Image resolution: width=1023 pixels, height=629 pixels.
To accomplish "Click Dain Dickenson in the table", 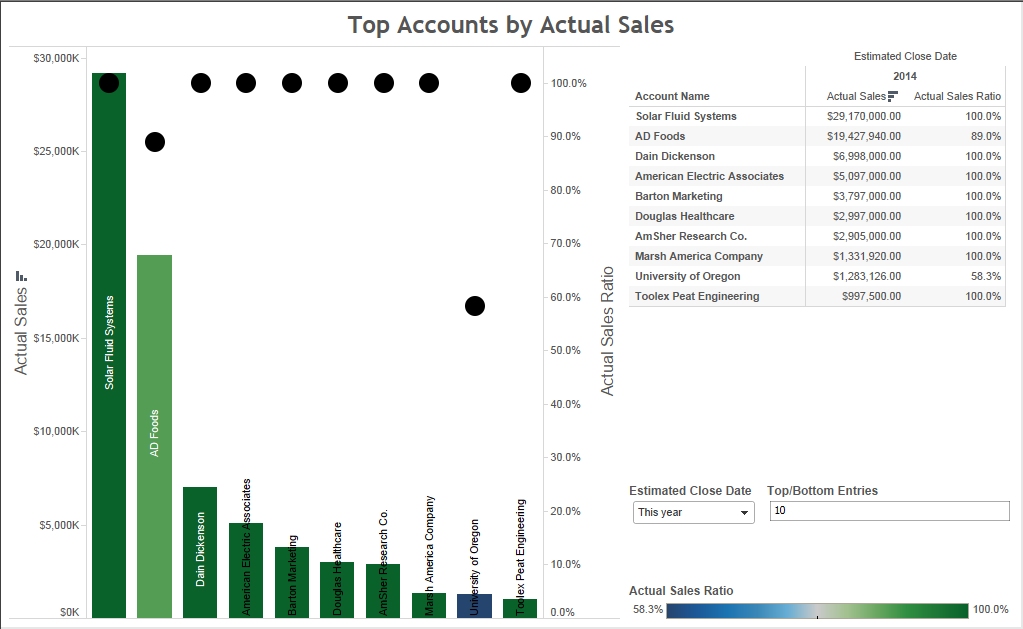I will pos(675,157).
